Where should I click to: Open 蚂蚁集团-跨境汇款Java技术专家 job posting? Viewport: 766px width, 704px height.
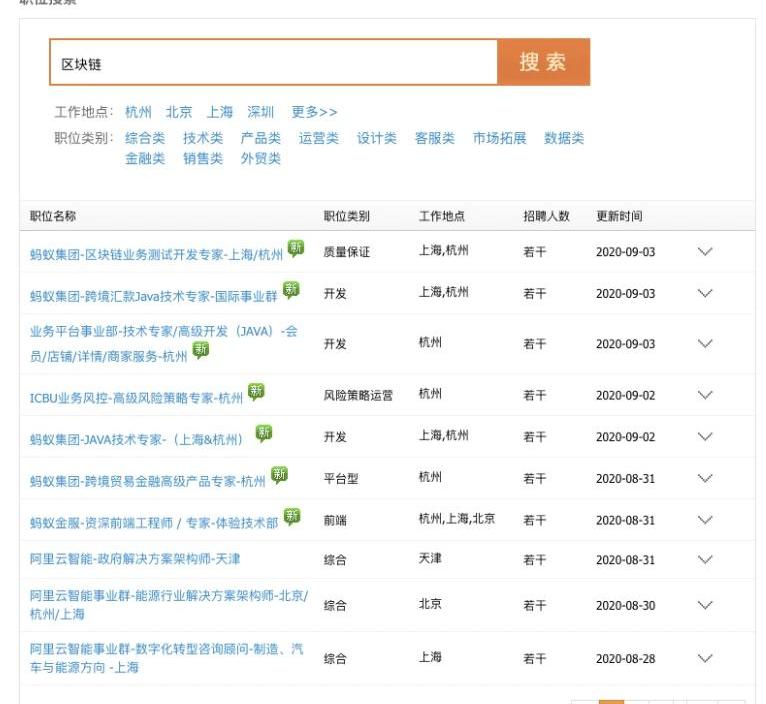(x=153, y=296)
